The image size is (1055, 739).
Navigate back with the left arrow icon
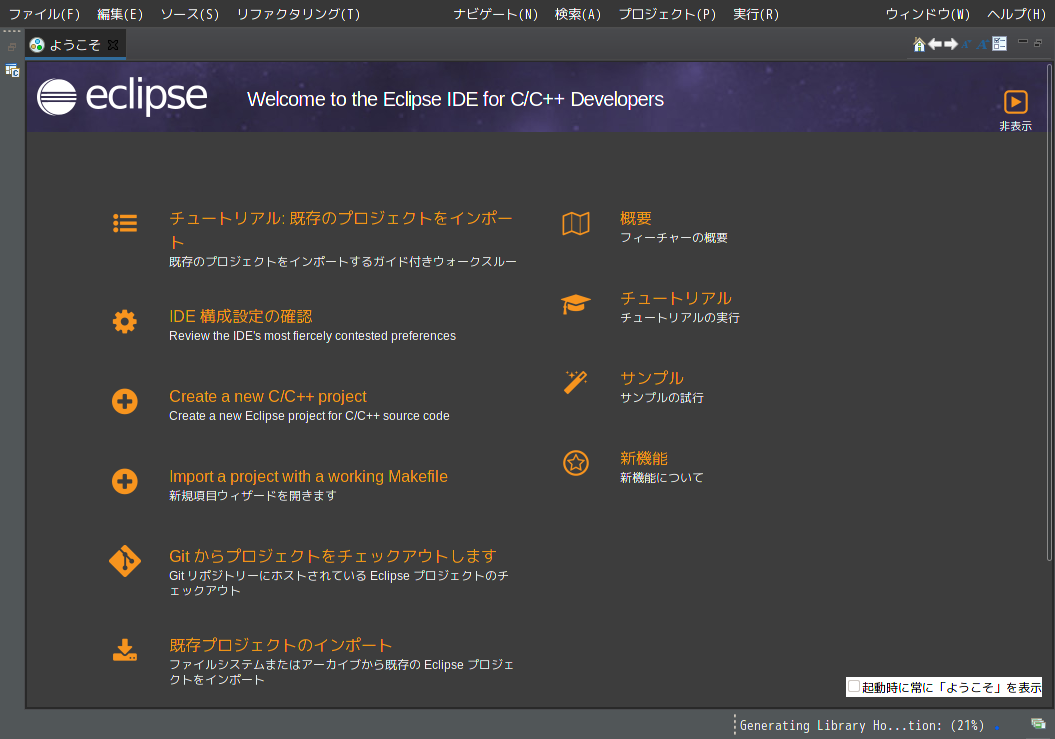click(x=935, y=44)
